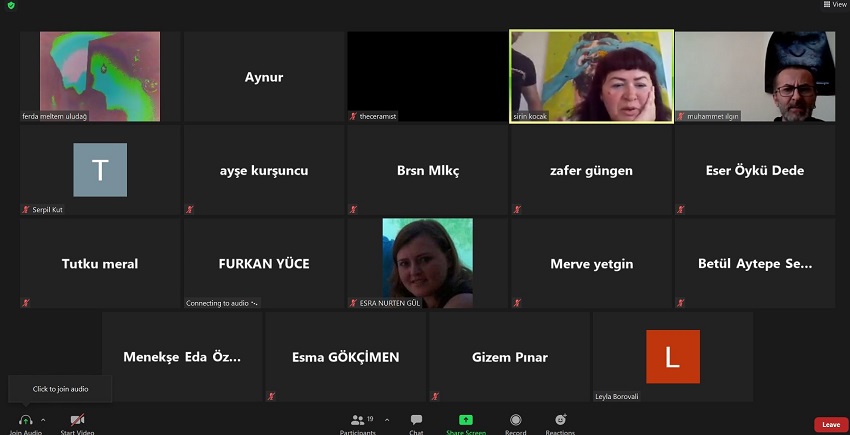850x435 pixels.
Task: Click the Join Audio headphone icon
Action: (x=25, y=420)
